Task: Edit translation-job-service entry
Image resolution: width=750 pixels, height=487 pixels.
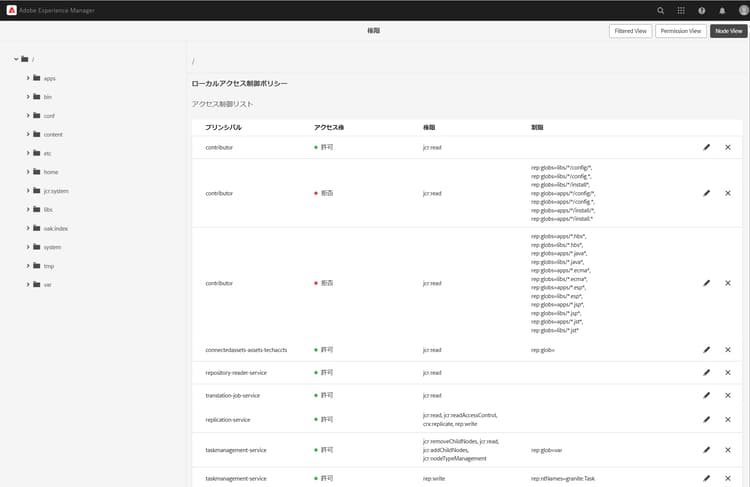Action: [706, 396]
